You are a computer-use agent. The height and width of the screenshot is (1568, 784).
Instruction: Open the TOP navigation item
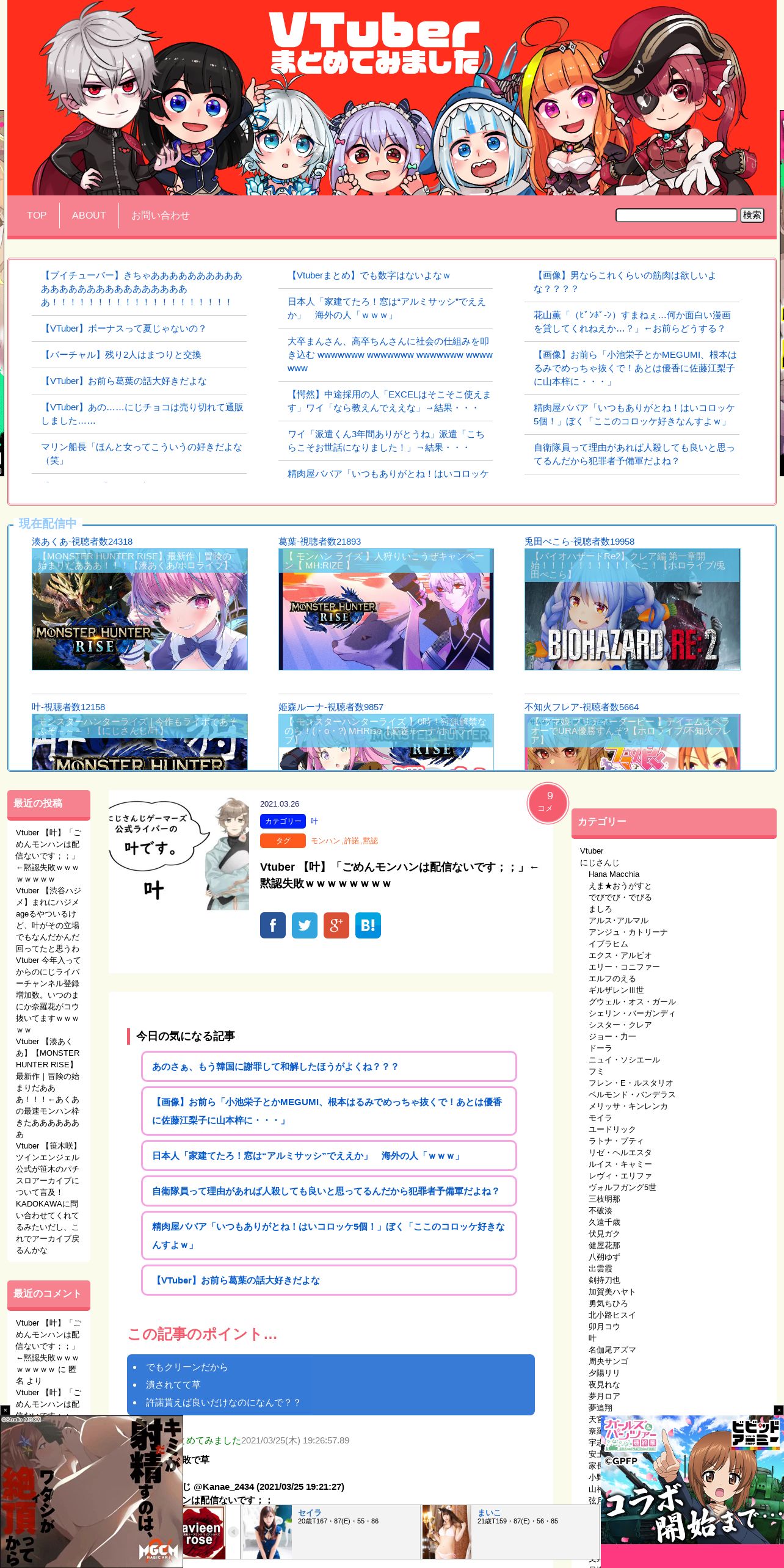(37, 215)
